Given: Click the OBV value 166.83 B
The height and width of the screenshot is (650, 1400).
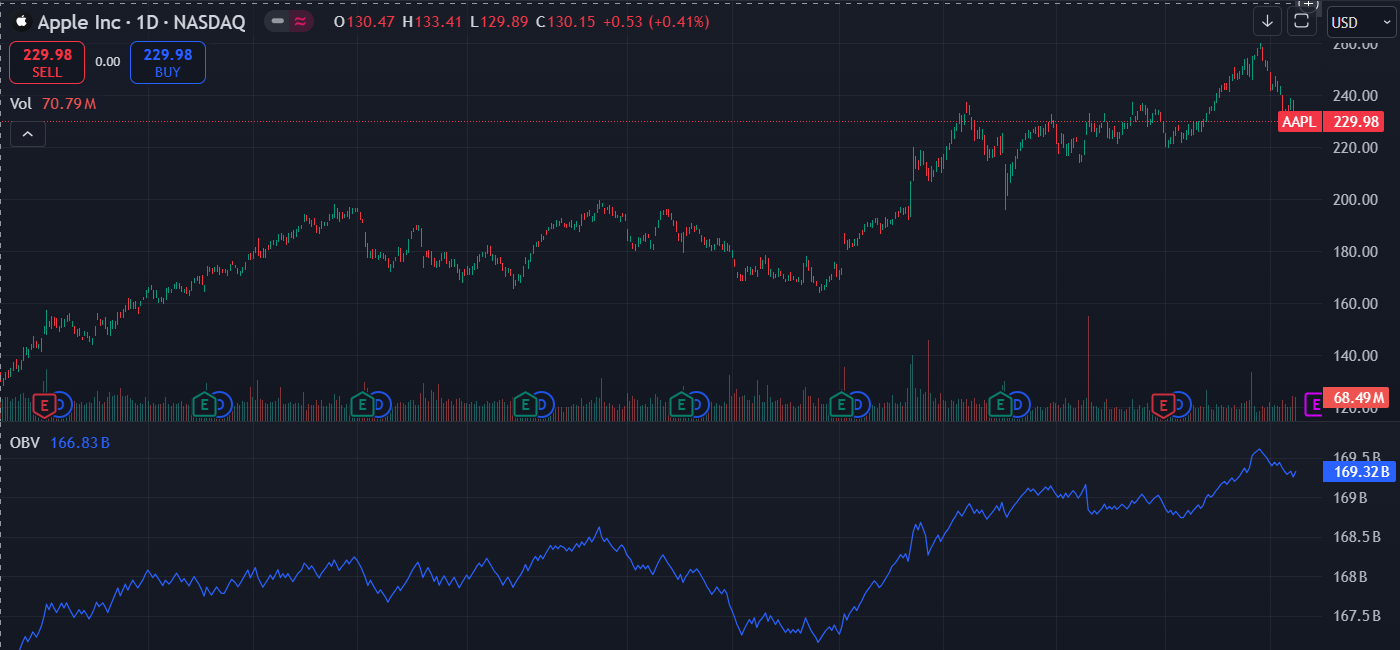Looking at the screenshot, I should click(79, 442).
